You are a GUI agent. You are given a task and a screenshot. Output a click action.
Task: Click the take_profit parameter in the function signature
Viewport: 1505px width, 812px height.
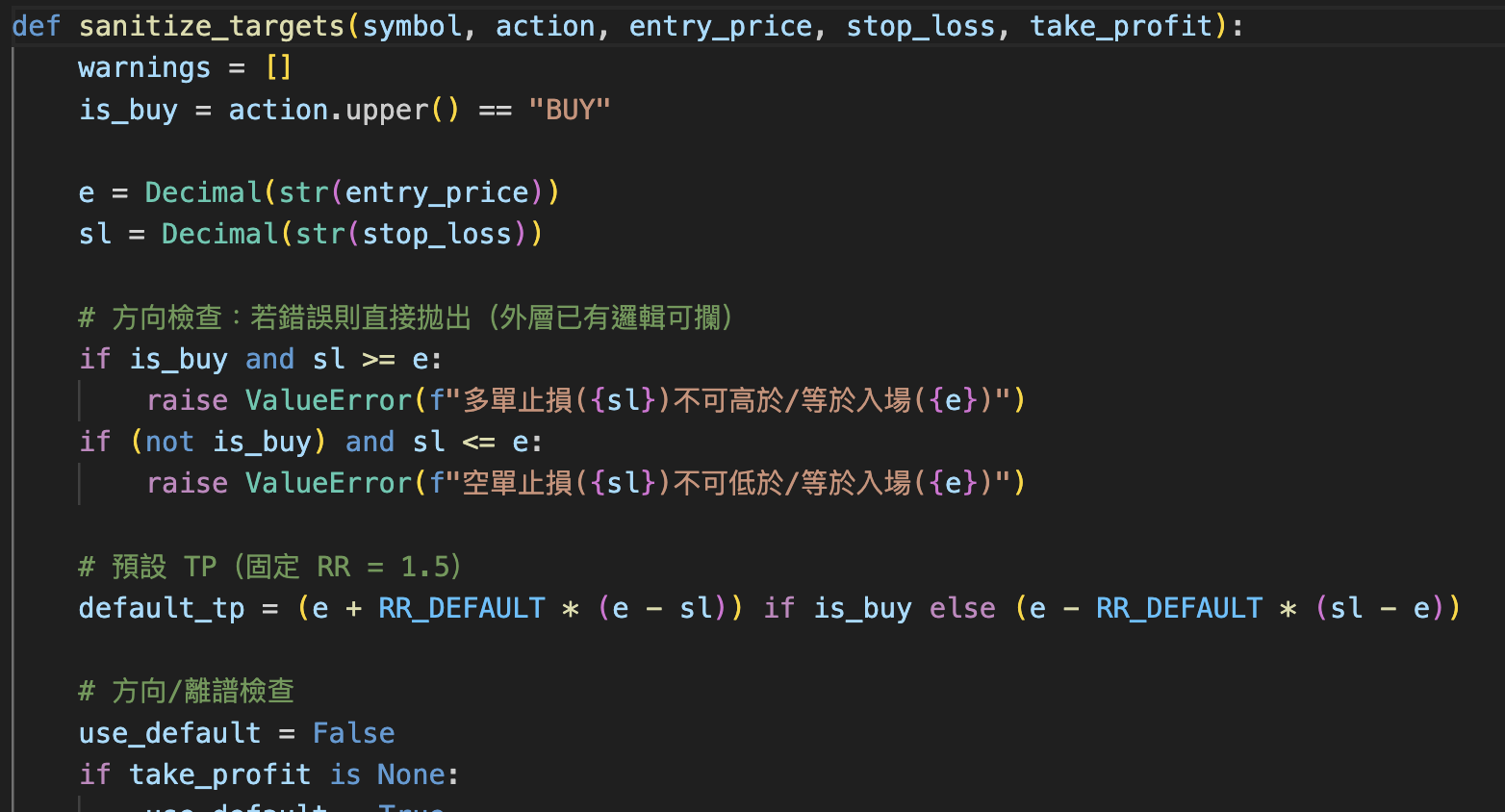[1121, 26]
